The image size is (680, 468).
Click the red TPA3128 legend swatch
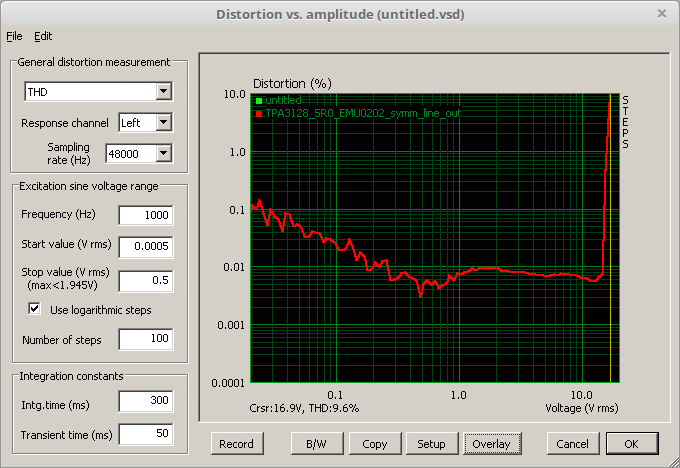click(x=257, y=114)
